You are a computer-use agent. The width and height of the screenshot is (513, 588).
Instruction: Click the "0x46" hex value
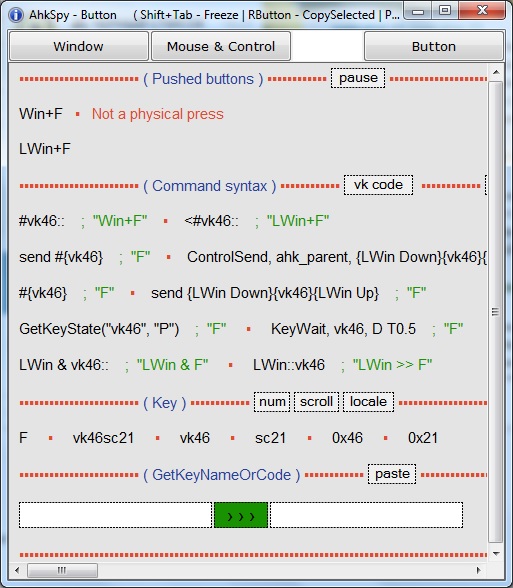coord(347,438)
